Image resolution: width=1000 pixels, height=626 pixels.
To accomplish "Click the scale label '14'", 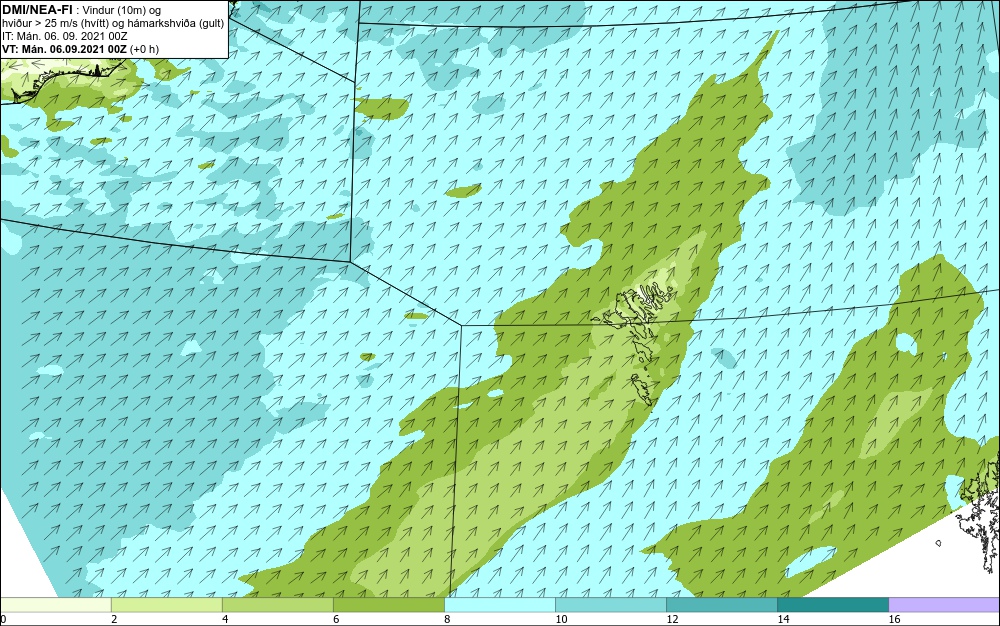I will pyautogui.click(x=783, y=619).
